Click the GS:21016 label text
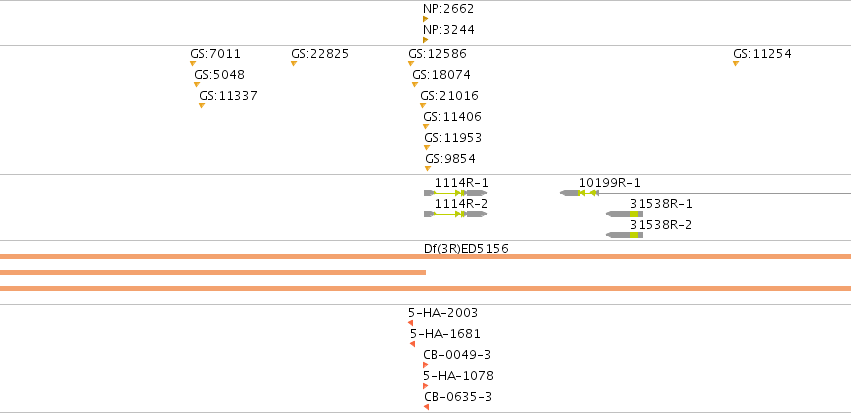Screen dimensions: 851x413 pyautogui.click(x=449, y=96)
